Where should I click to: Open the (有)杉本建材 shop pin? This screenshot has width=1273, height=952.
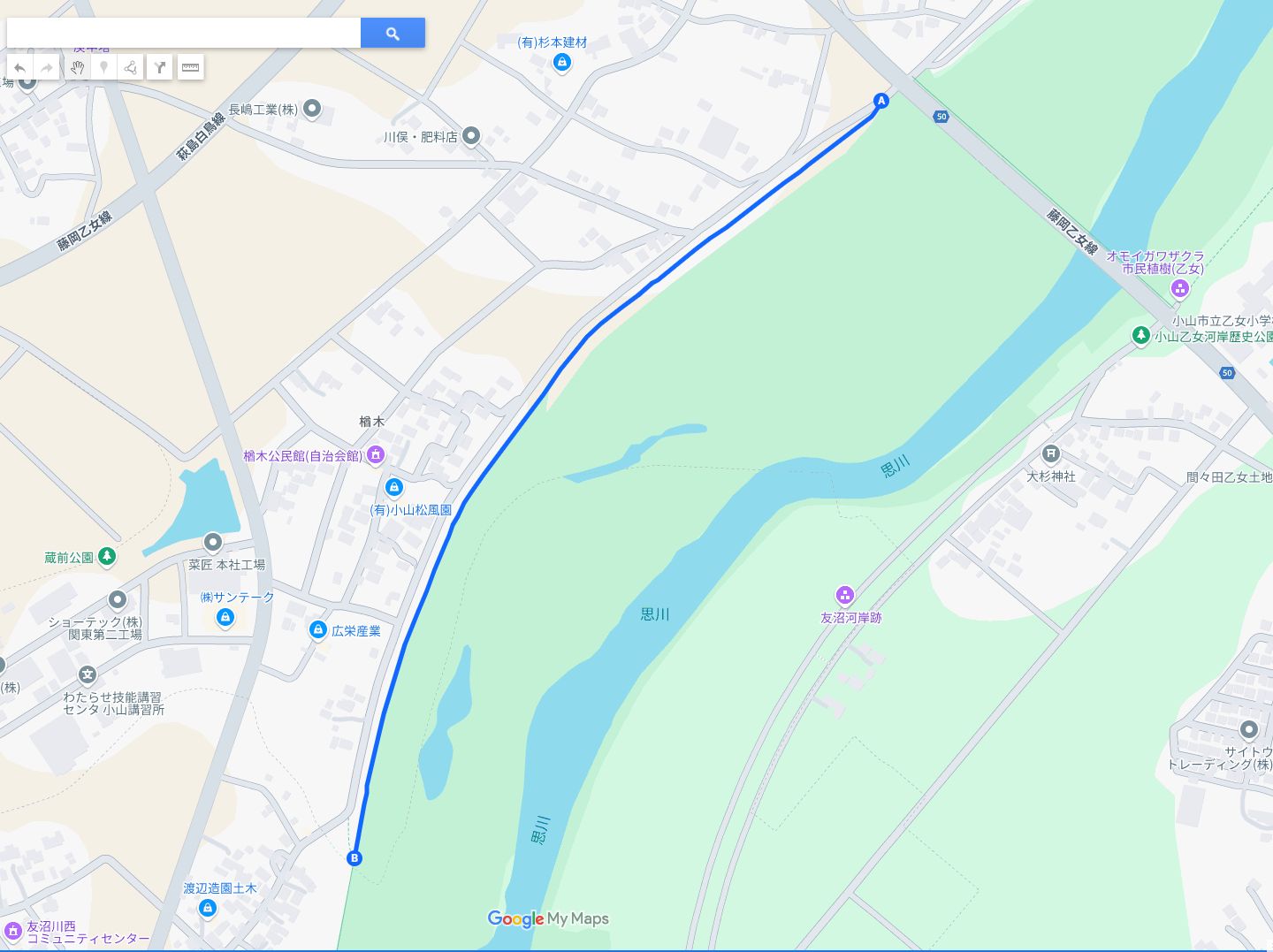click(x=561, y=62)
